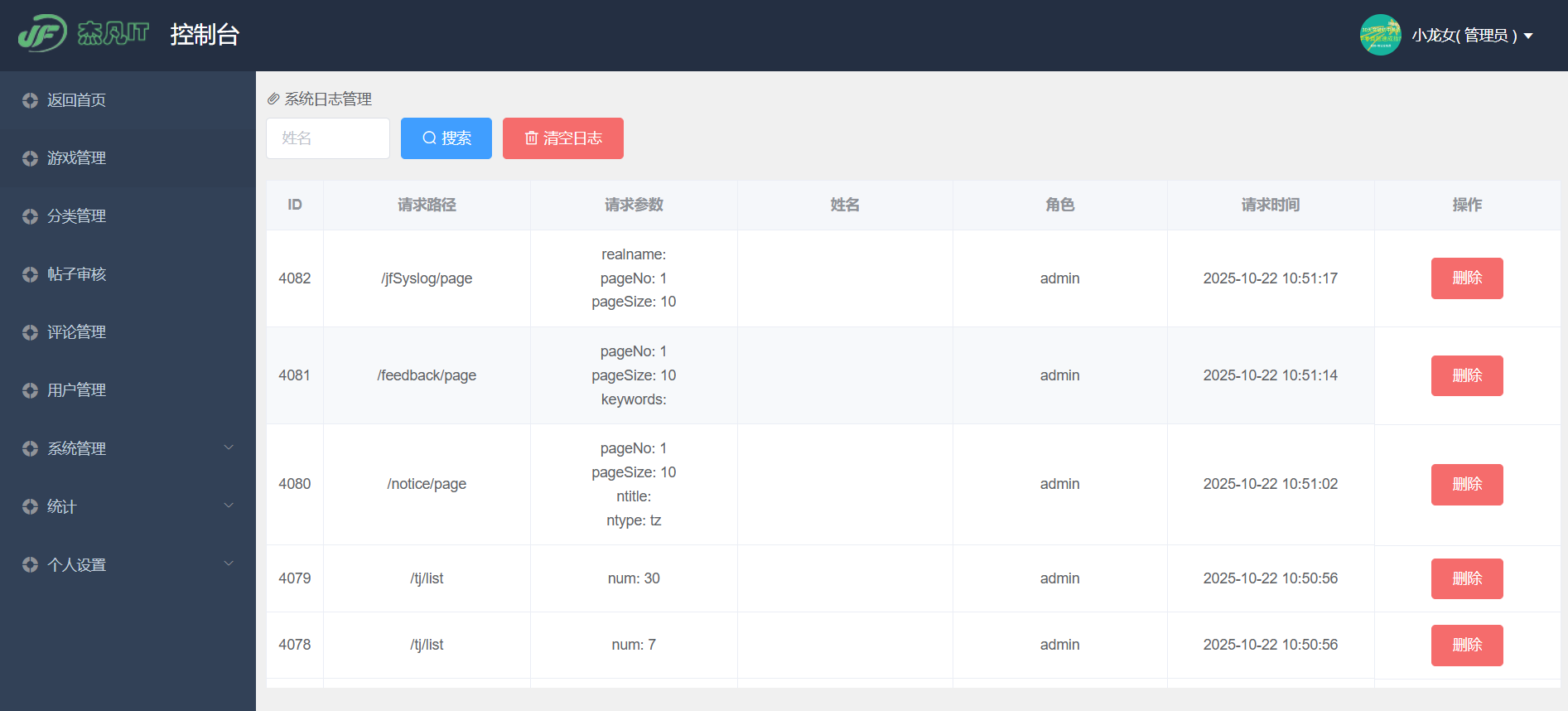Open 帖子审核 menu item

click(128, 274)
